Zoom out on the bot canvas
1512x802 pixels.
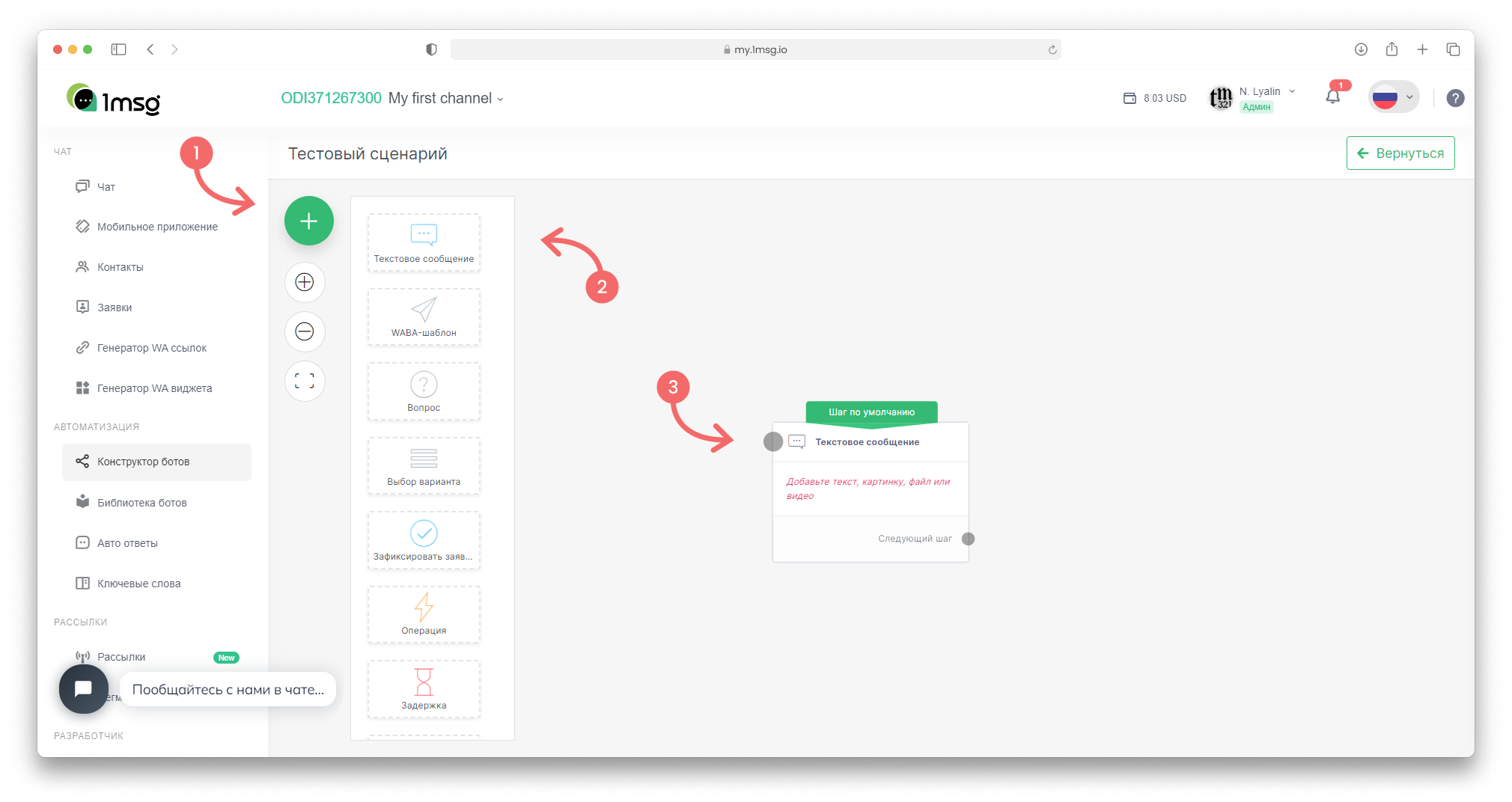point(305,331)
